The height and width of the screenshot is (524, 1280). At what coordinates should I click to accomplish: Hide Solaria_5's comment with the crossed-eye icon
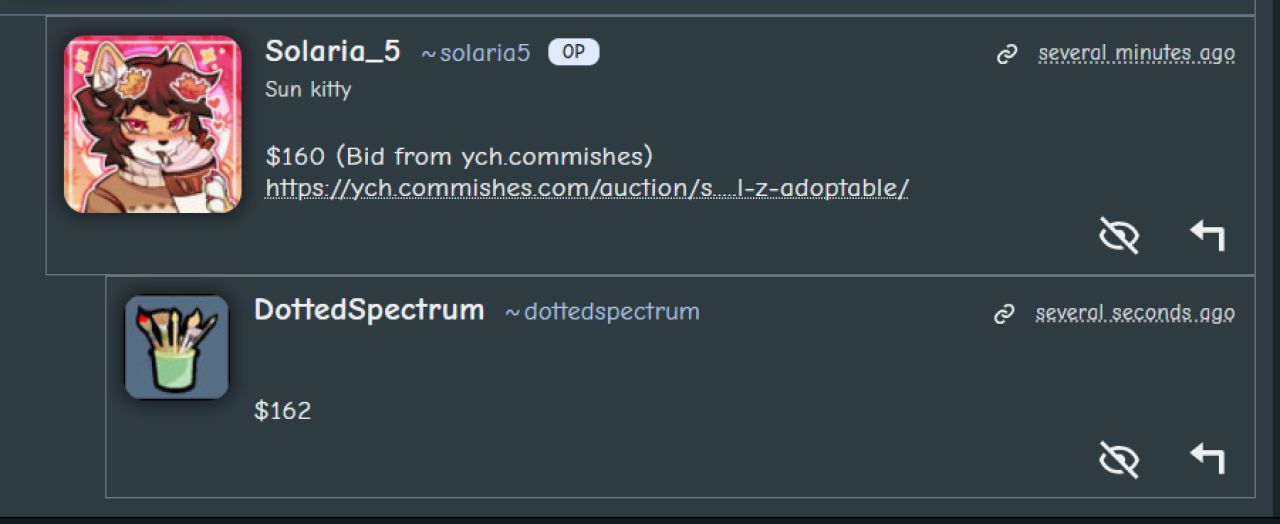click(x=1119, y=235)
